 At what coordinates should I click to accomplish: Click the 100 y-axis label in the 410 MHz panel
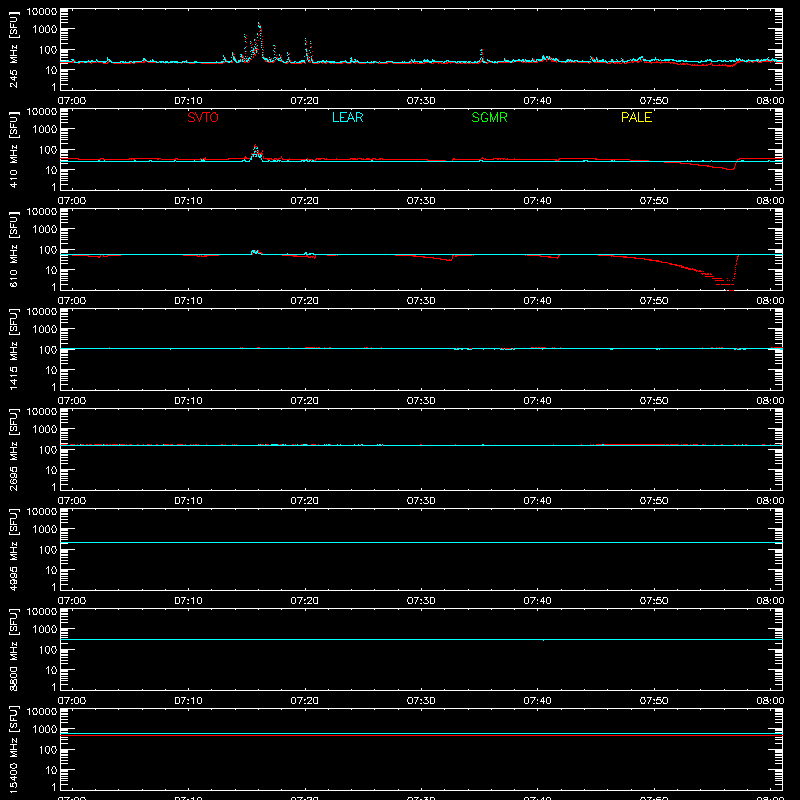pos(48,150)
